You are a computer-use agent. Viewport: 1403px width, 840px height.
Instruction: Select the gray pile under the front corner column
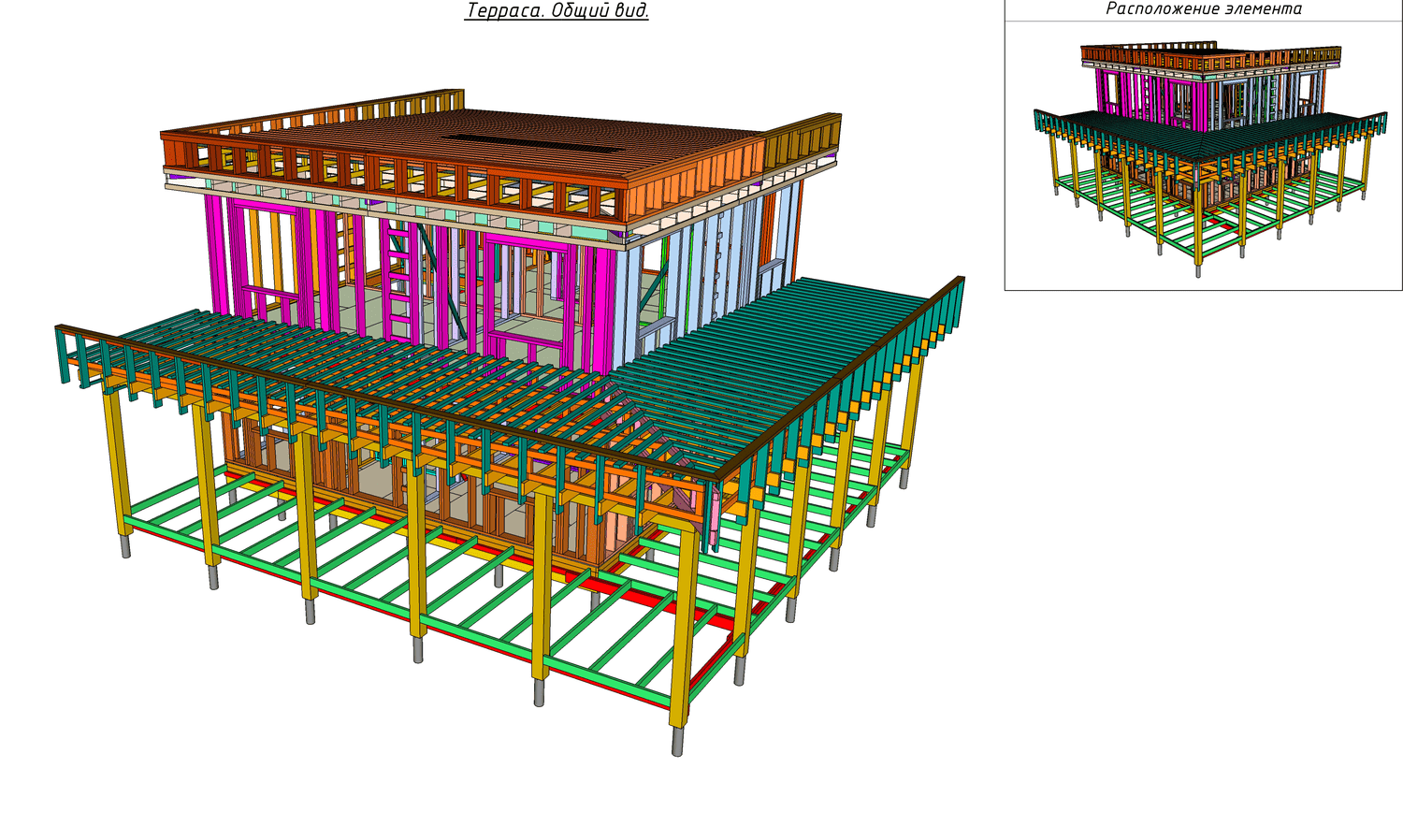click(677, 741)
